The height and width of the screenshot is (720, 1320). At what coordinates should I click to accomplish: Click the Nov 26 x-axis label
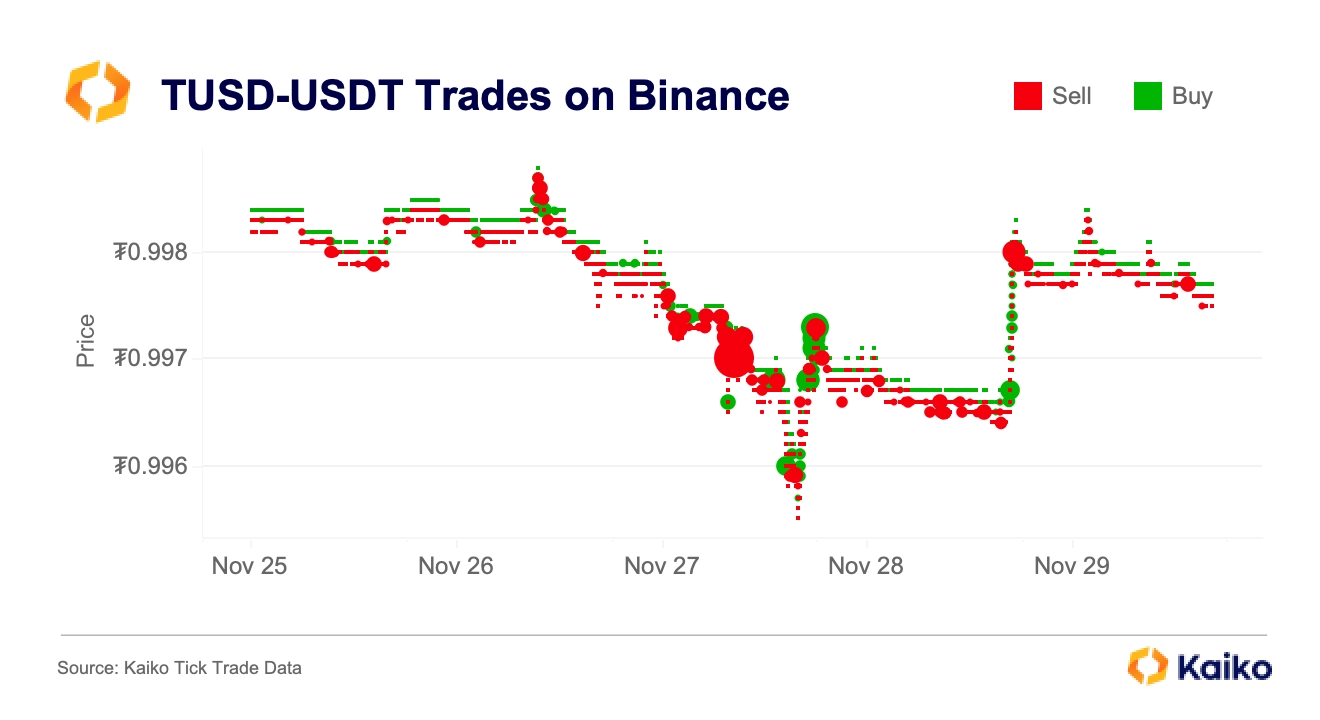coord(455,566)
